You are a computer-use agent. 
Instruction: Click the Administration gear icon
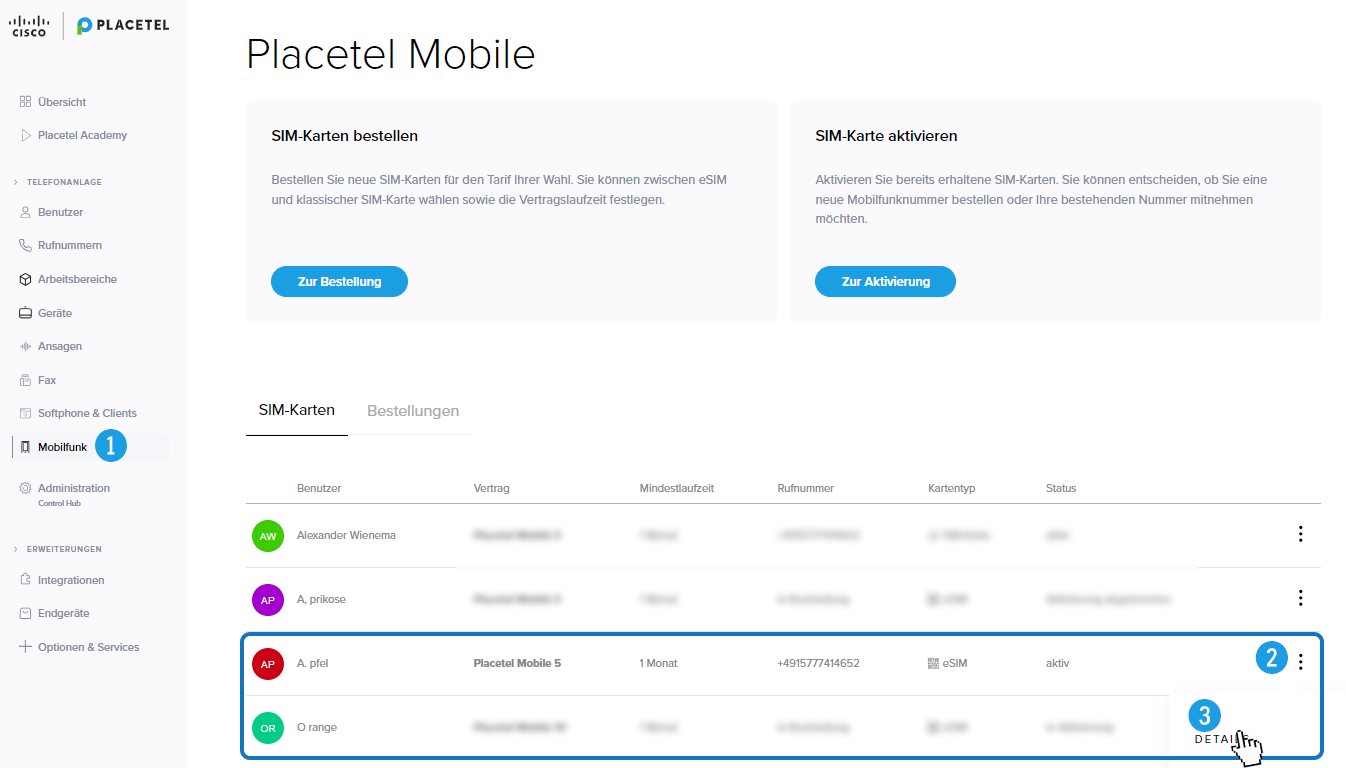pyautogui.click(x=25, y=488)
